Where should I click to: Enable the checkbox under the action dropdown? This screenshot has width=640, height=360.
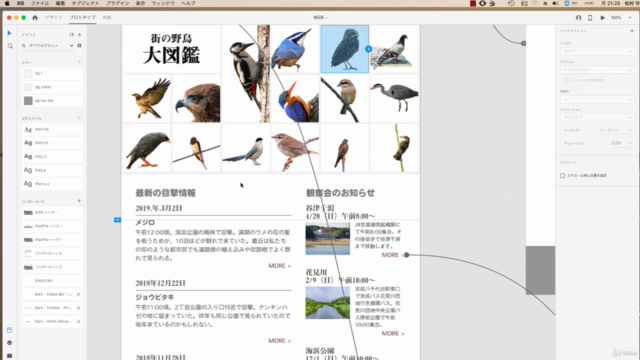coord(566,80)
